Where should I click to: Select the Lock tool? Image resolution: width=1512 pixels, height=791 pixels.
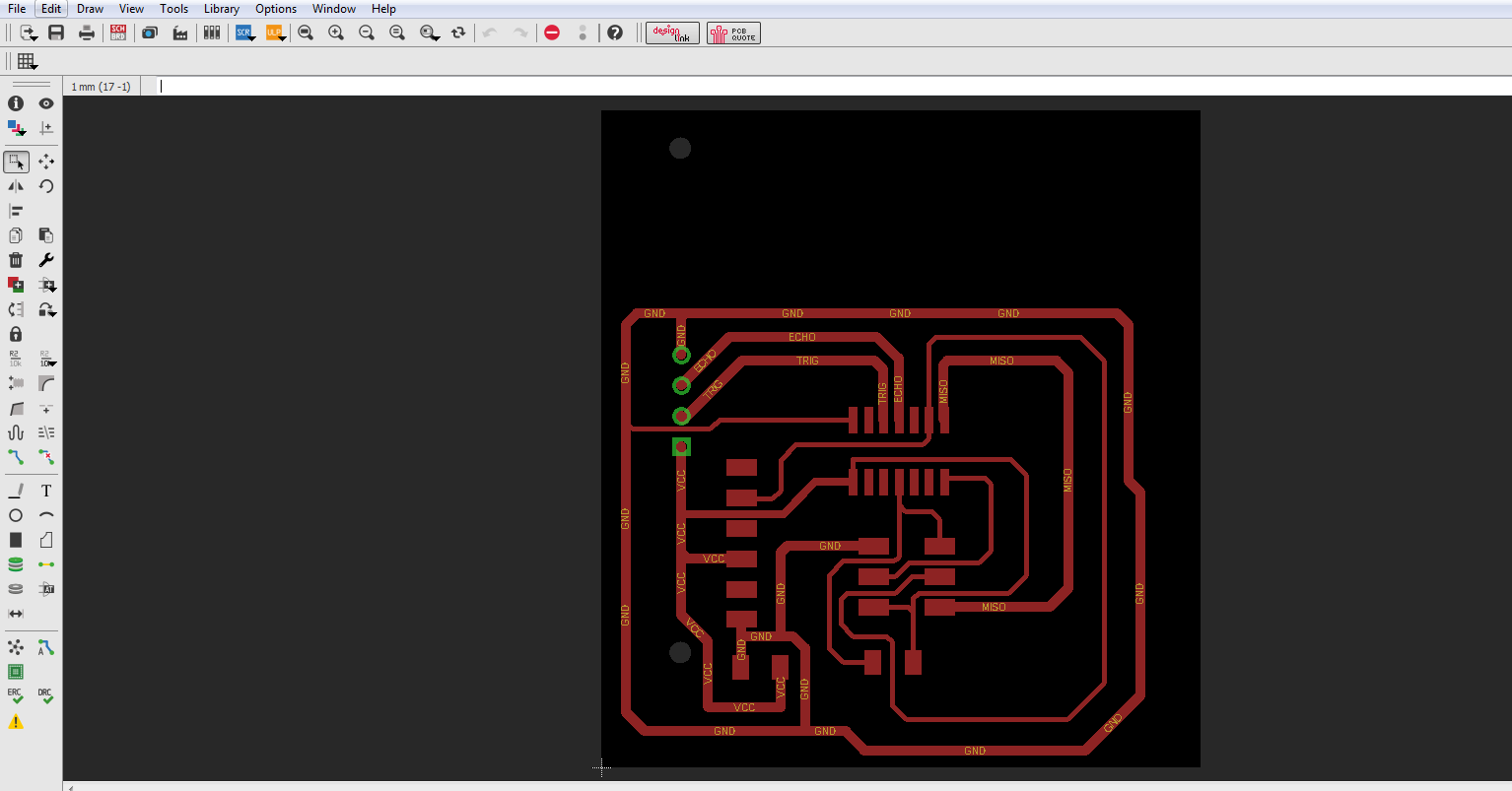16,334
